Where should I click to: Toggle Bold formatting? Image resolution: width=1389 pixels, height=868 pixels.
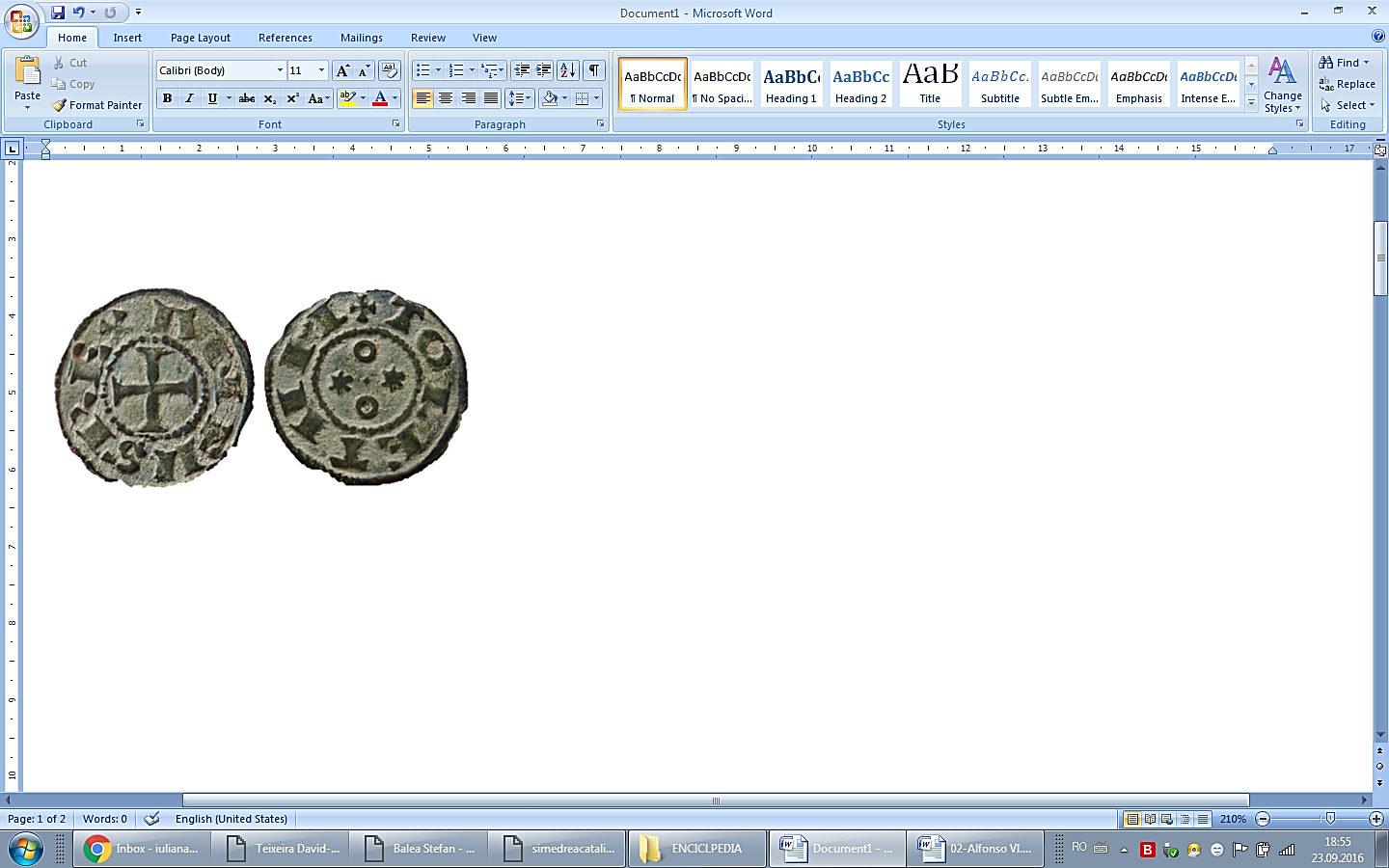click(x=168, y=98)
